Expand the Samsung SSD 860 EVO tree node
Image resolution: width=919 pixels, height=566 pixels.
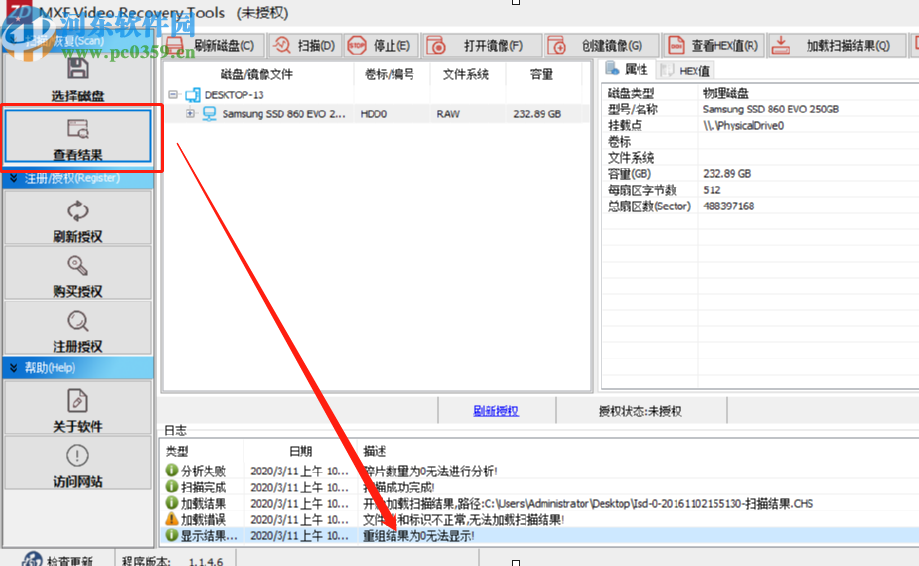190,114
